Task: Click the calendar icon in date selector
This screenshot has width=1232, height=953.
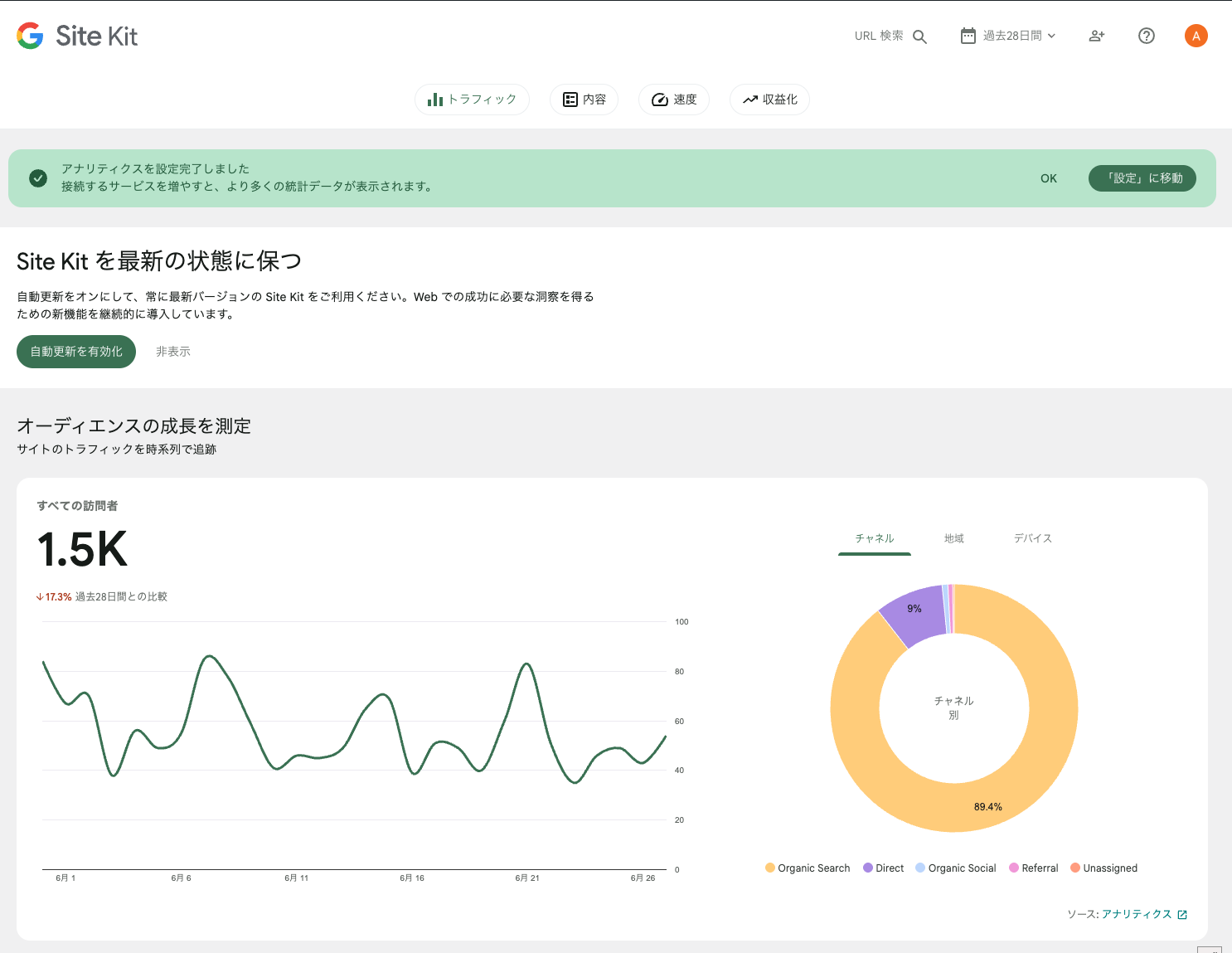Action: pyautogui.click(x=968, y=36)
